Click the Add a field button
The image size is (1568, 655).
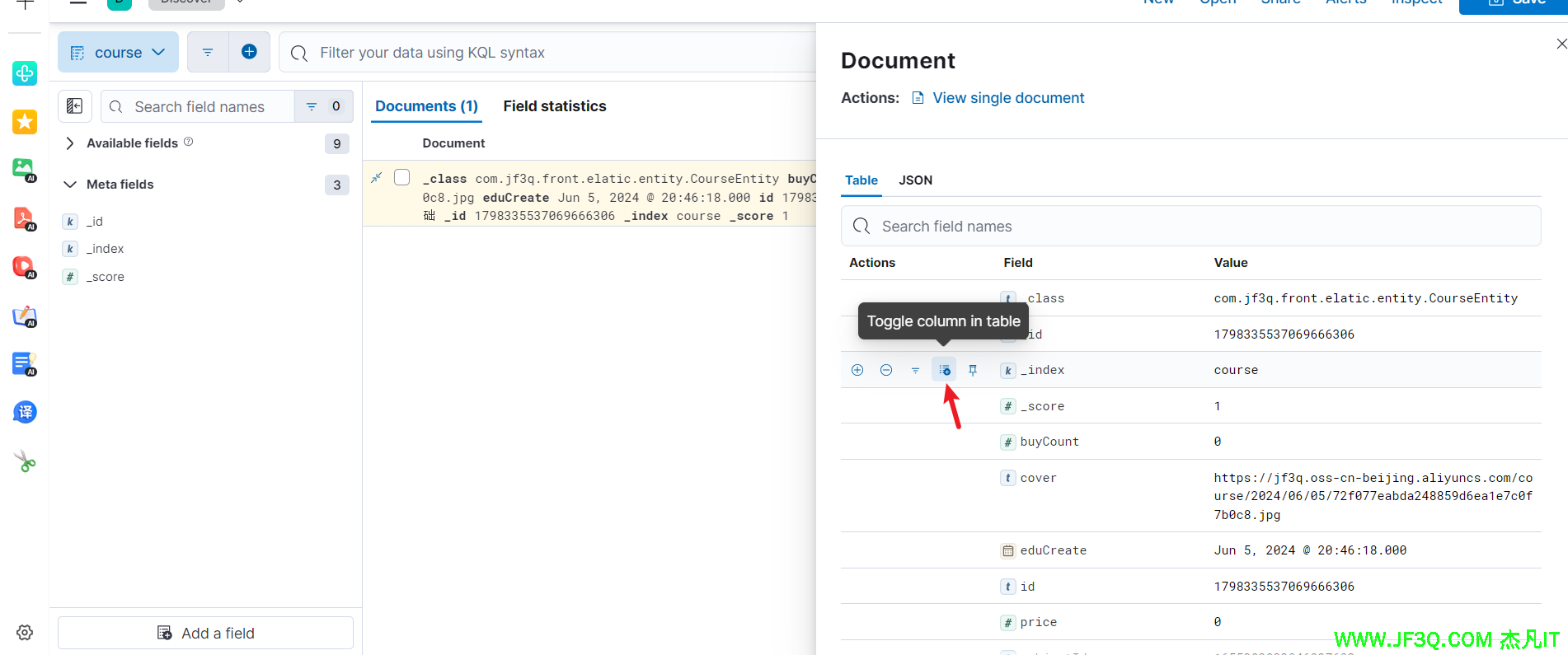205,633
